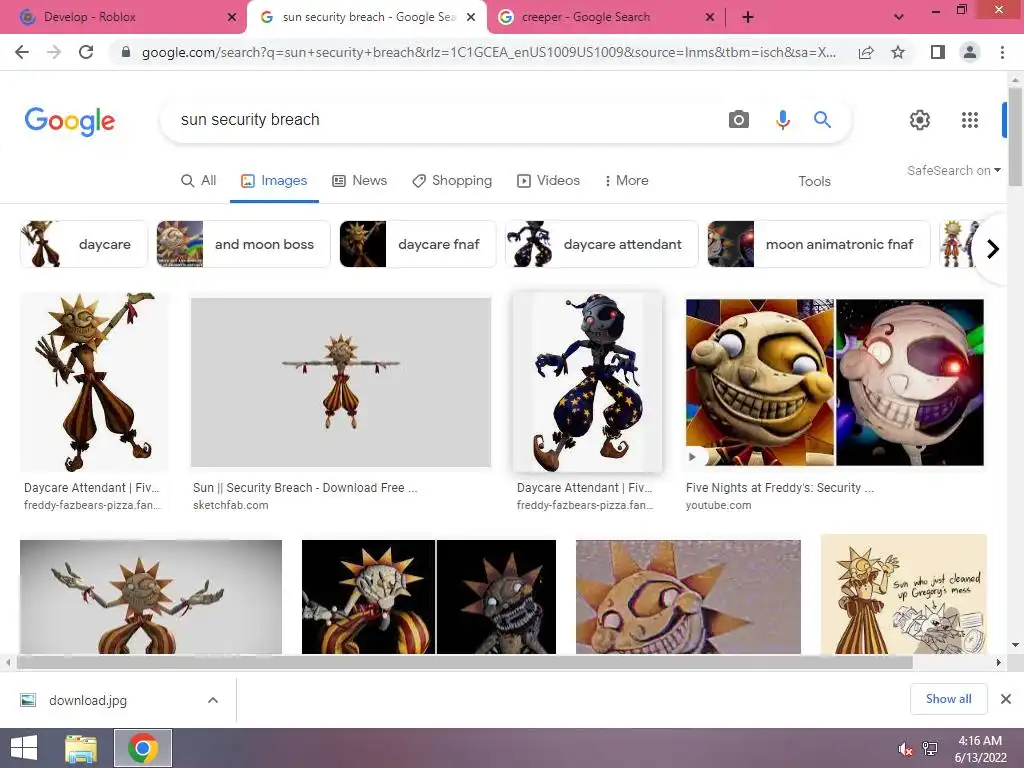Open network status tray icon

point(930,749)
